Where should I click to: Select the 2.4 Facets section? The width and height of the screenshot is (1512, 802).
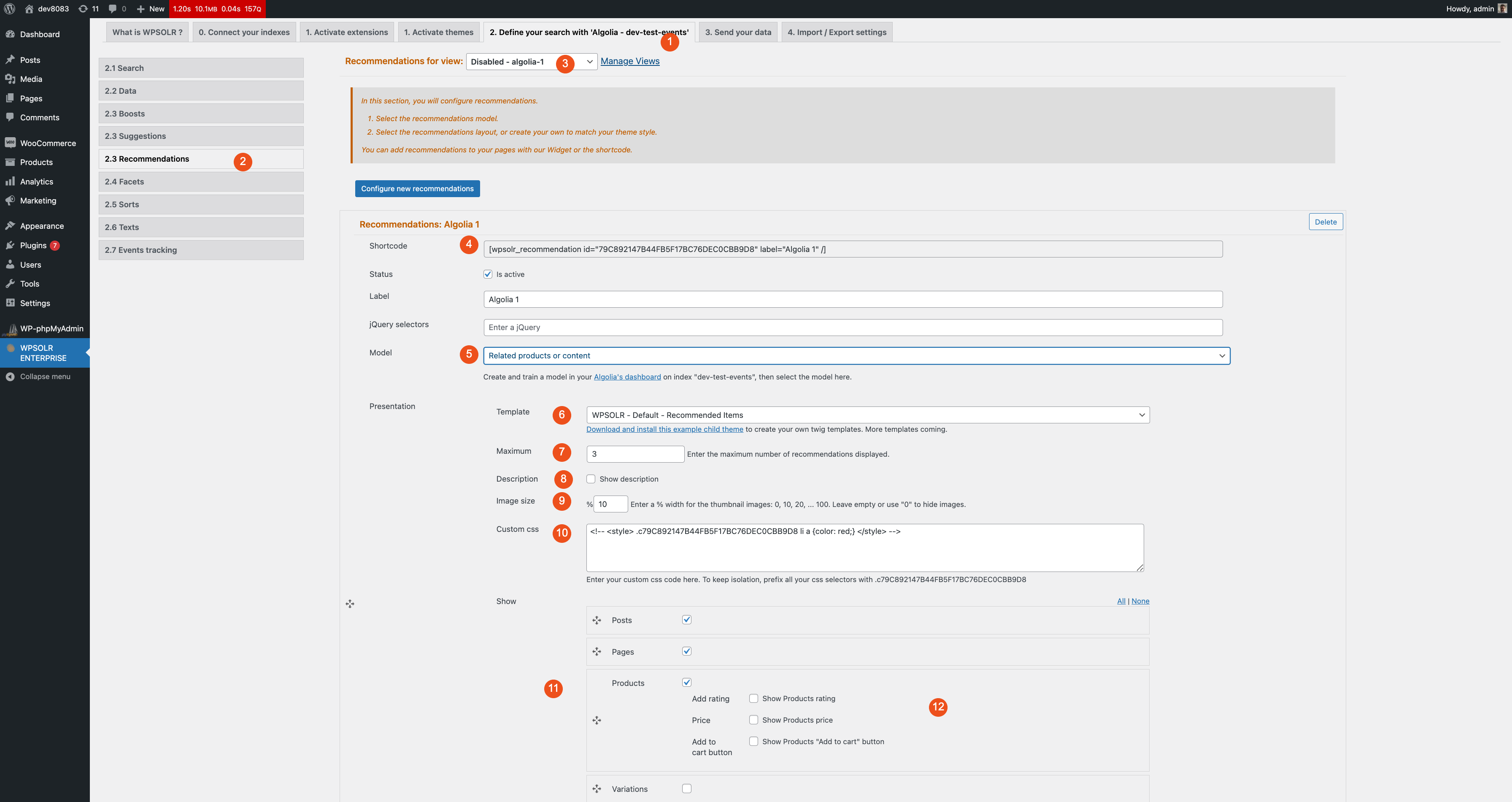coord(201,182)
